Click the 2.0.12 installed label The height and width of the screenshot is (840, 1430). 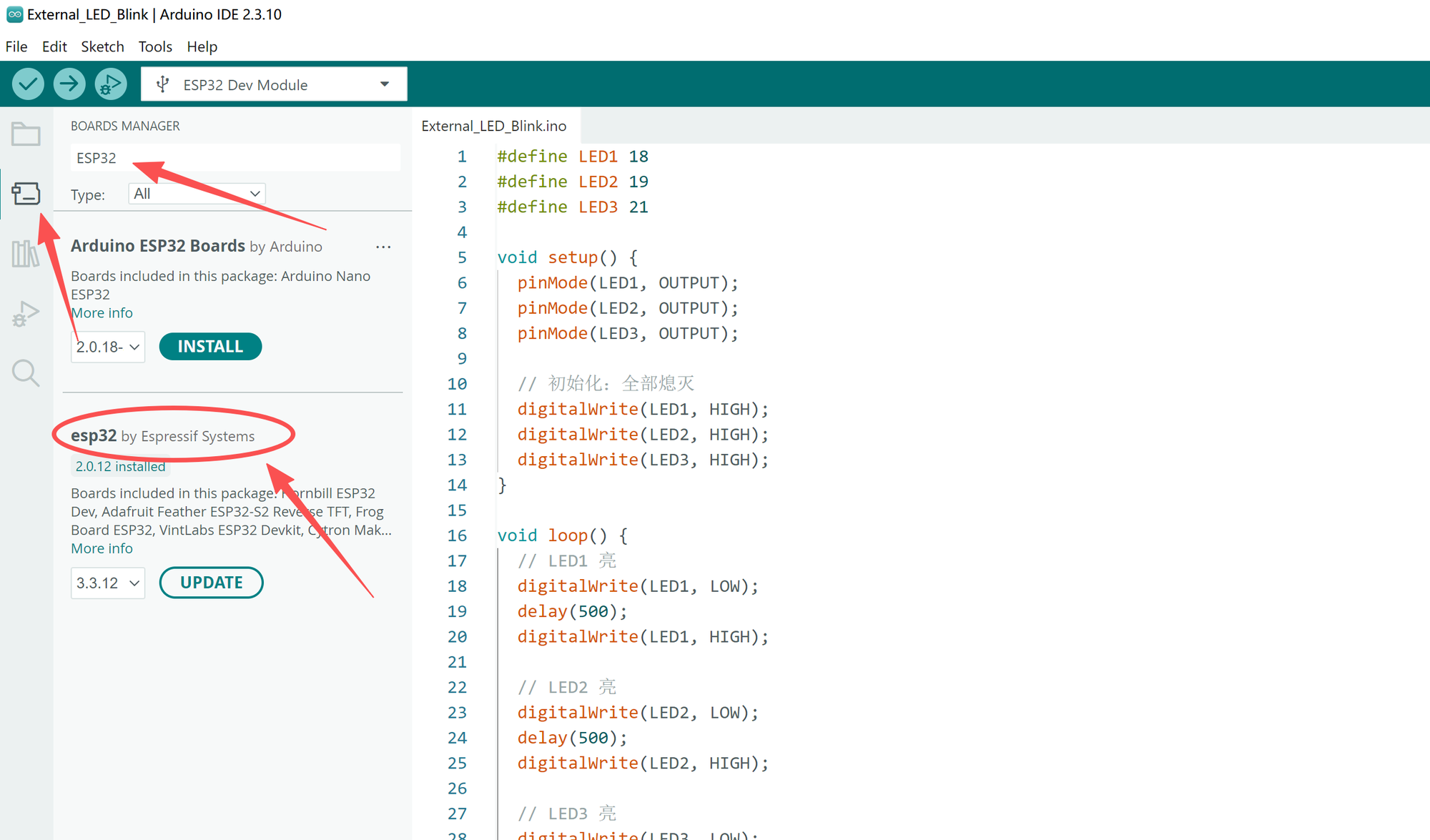[120, 466]
